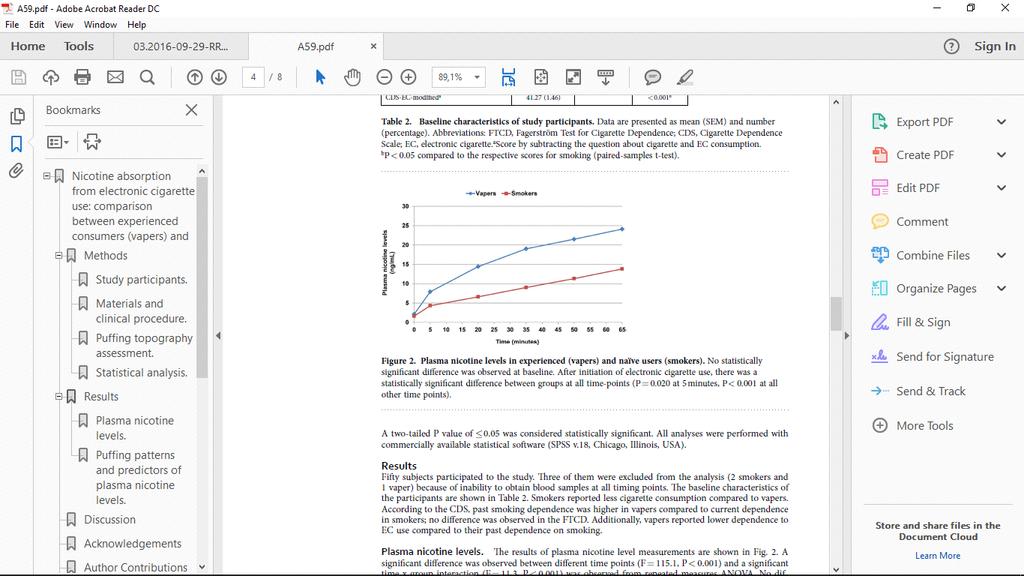Add a sticky note comment
Viewport: 1024px width, 576px height.
[x=652, y=77]
